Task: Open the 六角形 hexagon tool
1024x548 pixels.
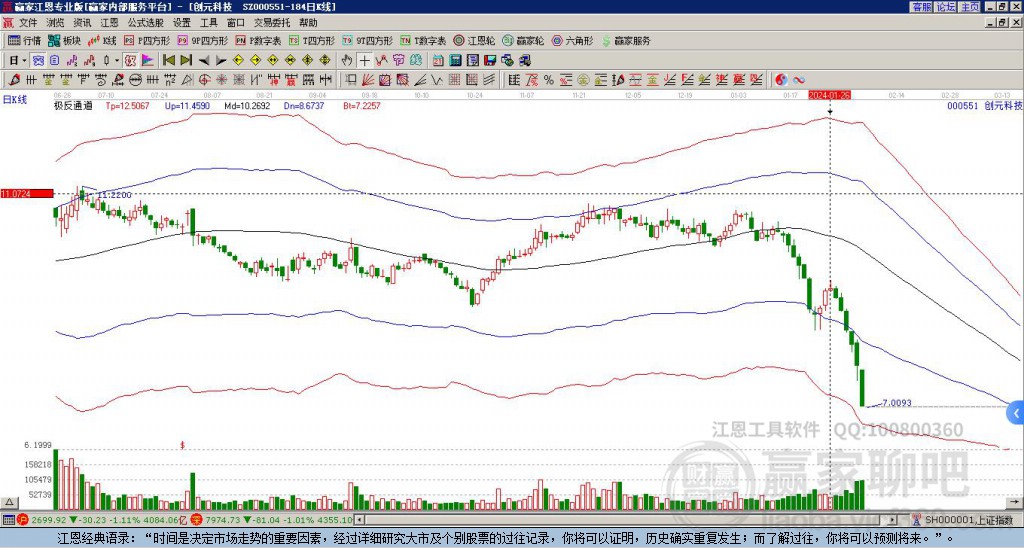Action: 572,40
